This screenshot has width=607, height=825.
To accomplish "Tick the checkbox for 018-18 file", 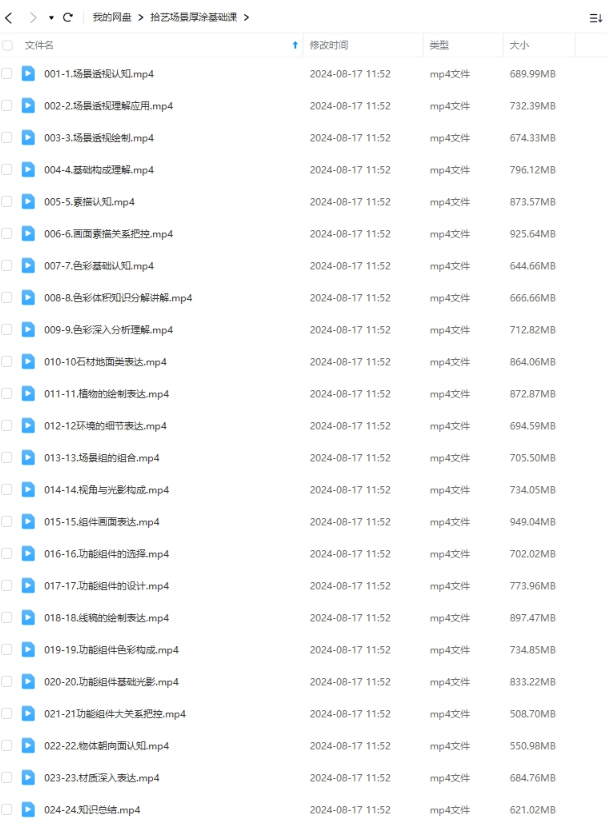I will pos(7,618).
